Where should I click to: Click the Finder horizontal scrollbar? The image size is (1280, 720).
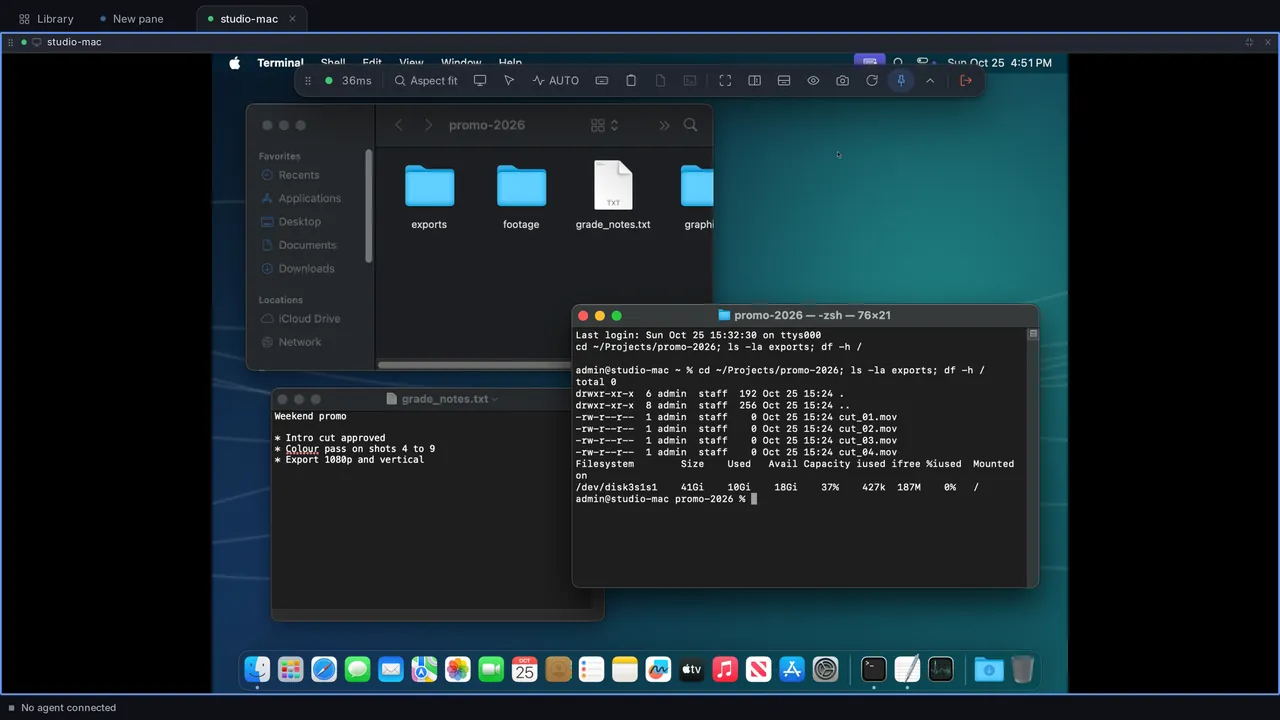(476, 365)
